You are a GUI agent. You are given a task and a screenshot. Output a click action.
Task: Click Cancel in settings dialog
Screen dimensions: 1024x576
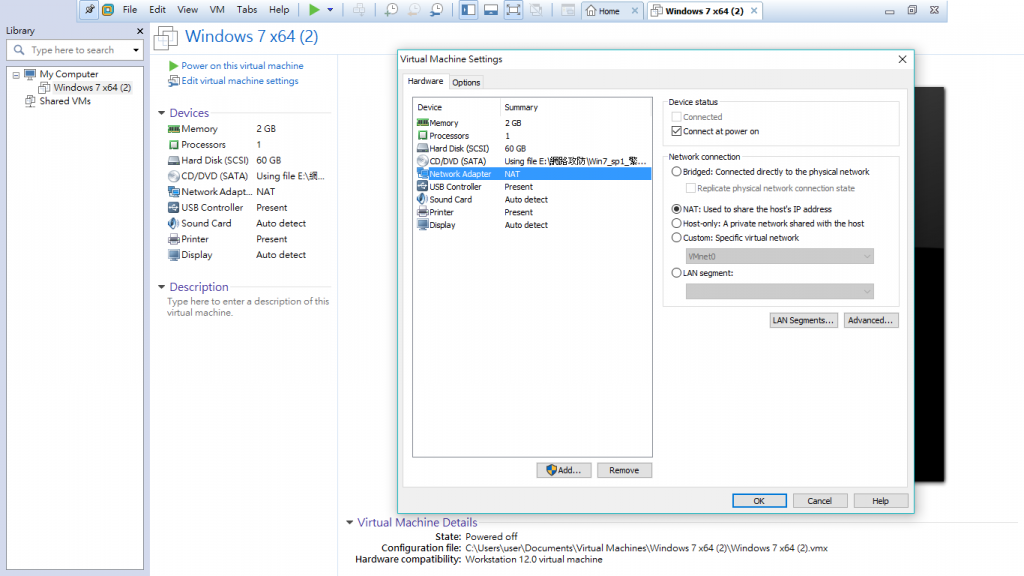pos(820,501)
